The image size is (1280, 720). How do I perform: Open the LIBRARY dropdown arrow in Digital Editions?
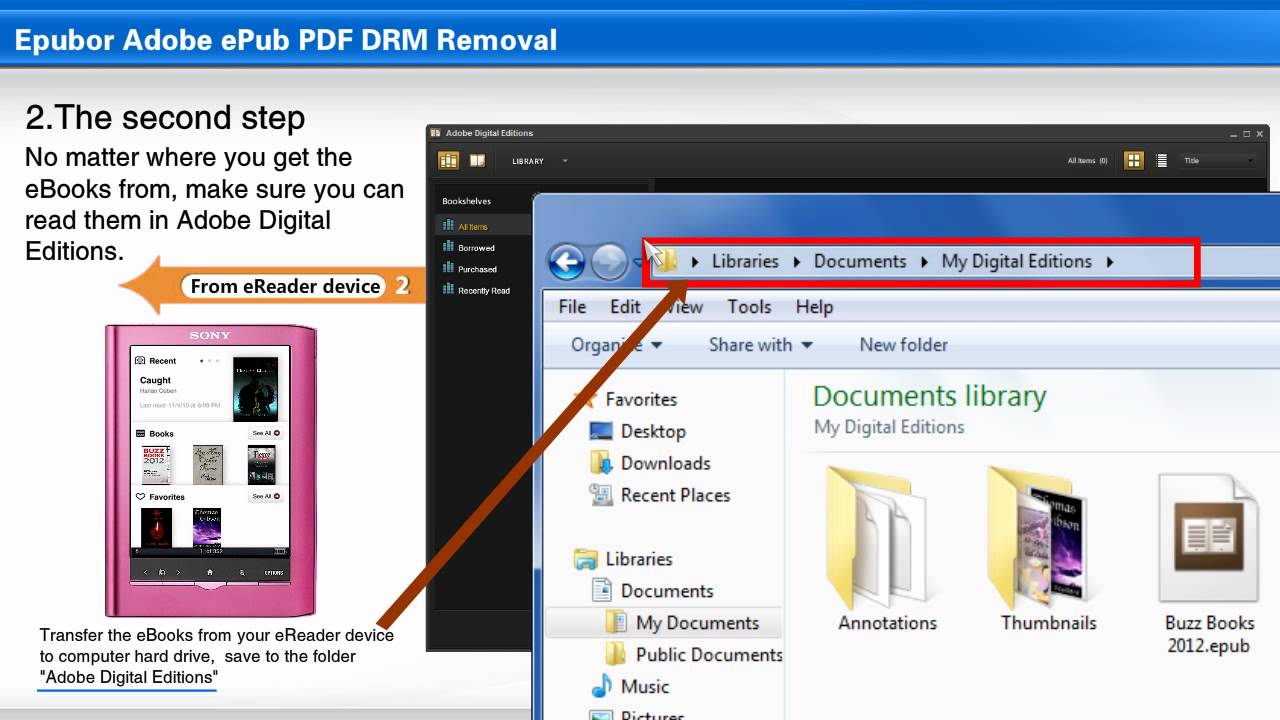click(564, 161)
